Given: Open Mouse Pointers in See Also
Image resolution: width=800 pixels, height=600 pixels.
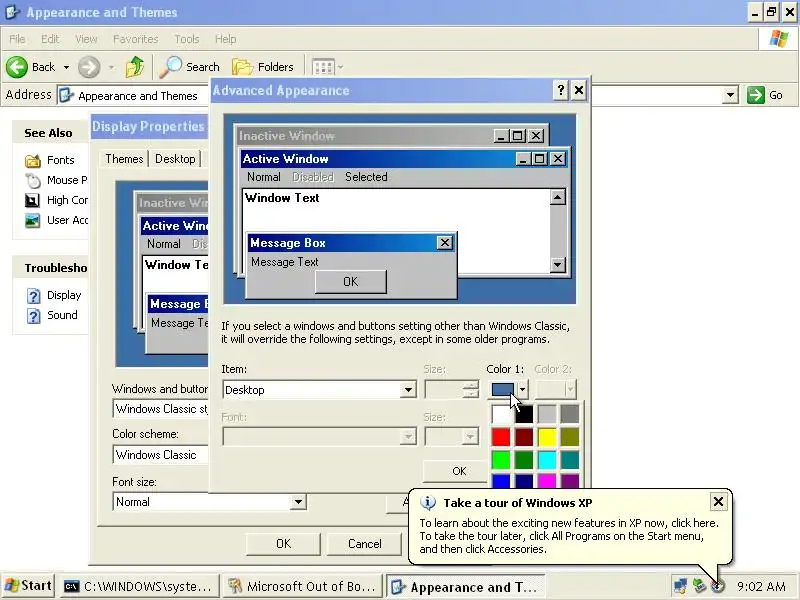Looking at the screenshot, I should [x=56, y=180].
